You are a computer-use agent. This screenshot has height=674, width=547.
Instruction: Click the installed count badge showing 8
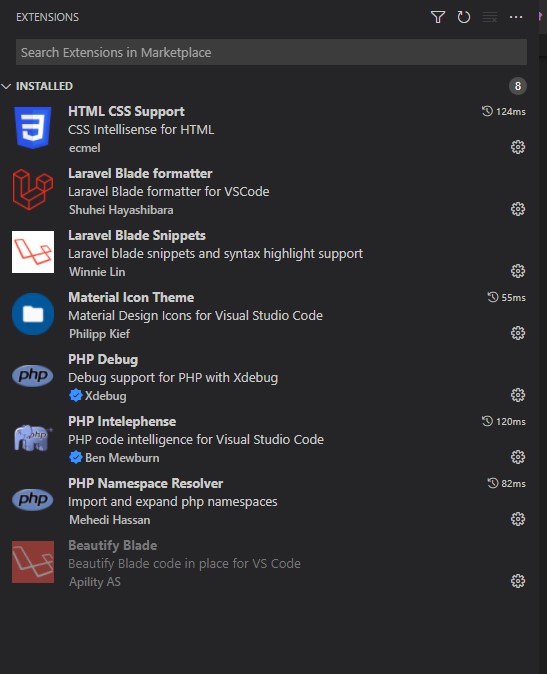[518, 86]
